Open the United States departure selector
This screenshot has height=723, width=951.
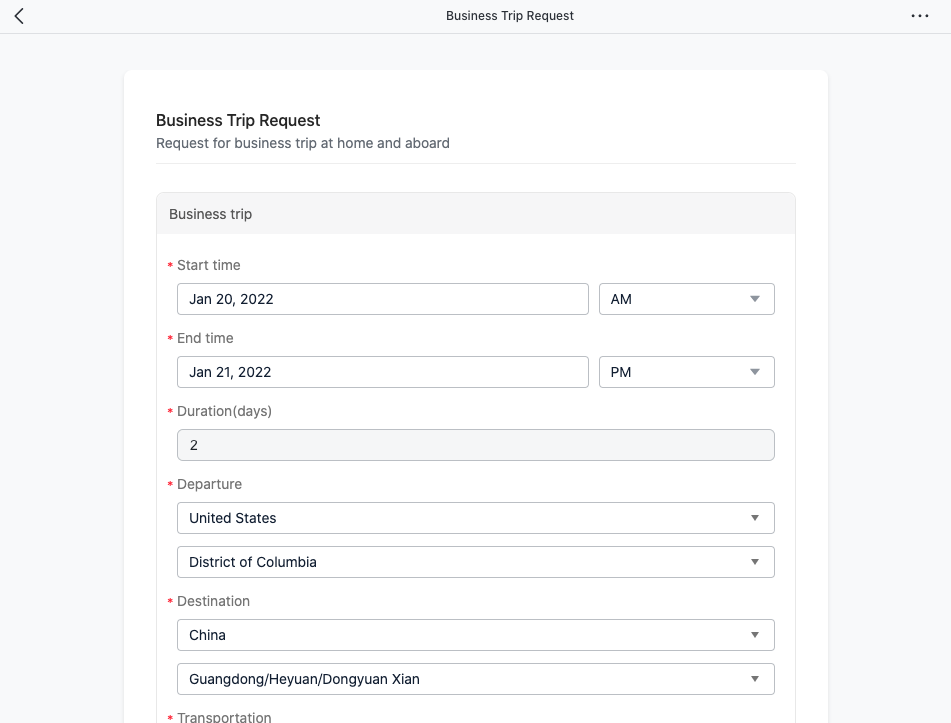[x=476, y=518]
